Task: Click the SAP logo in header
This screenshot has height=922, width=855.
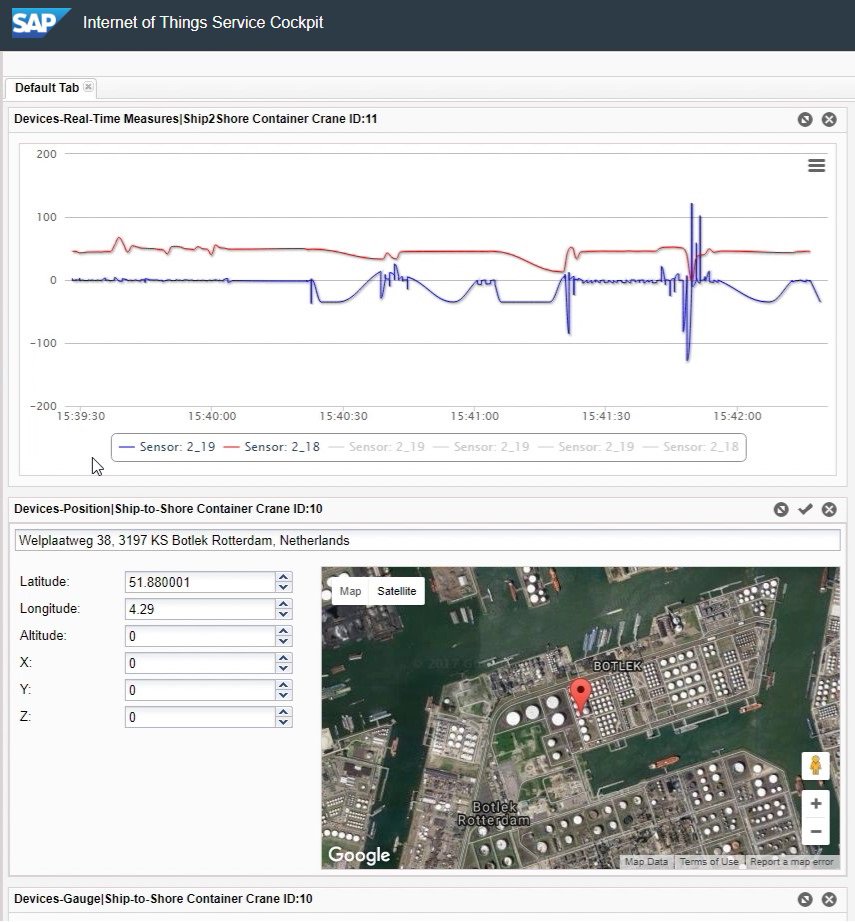Action: coord(40,22)
